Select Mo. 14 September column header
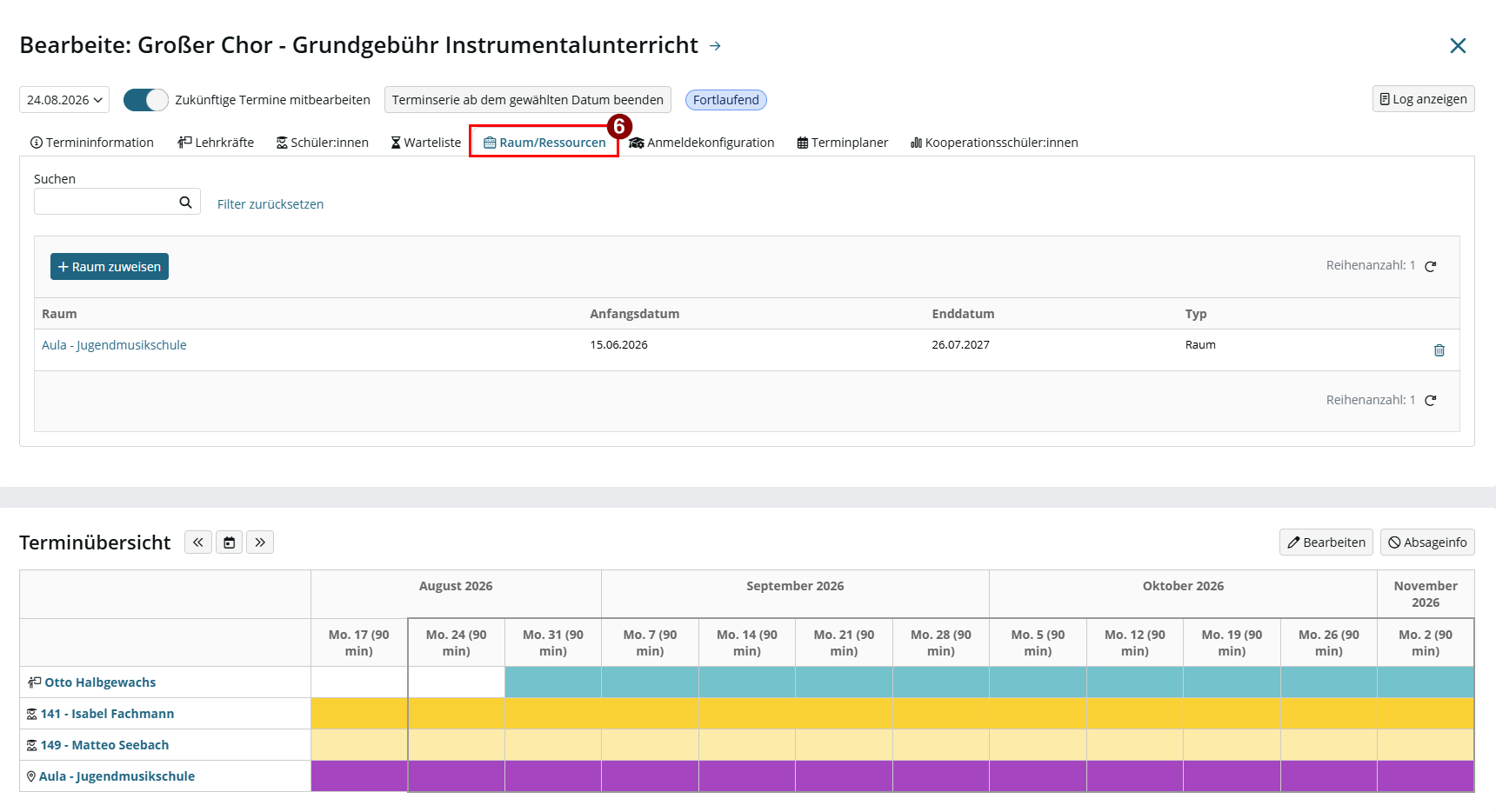1496x812 pixels. (747, 642)
